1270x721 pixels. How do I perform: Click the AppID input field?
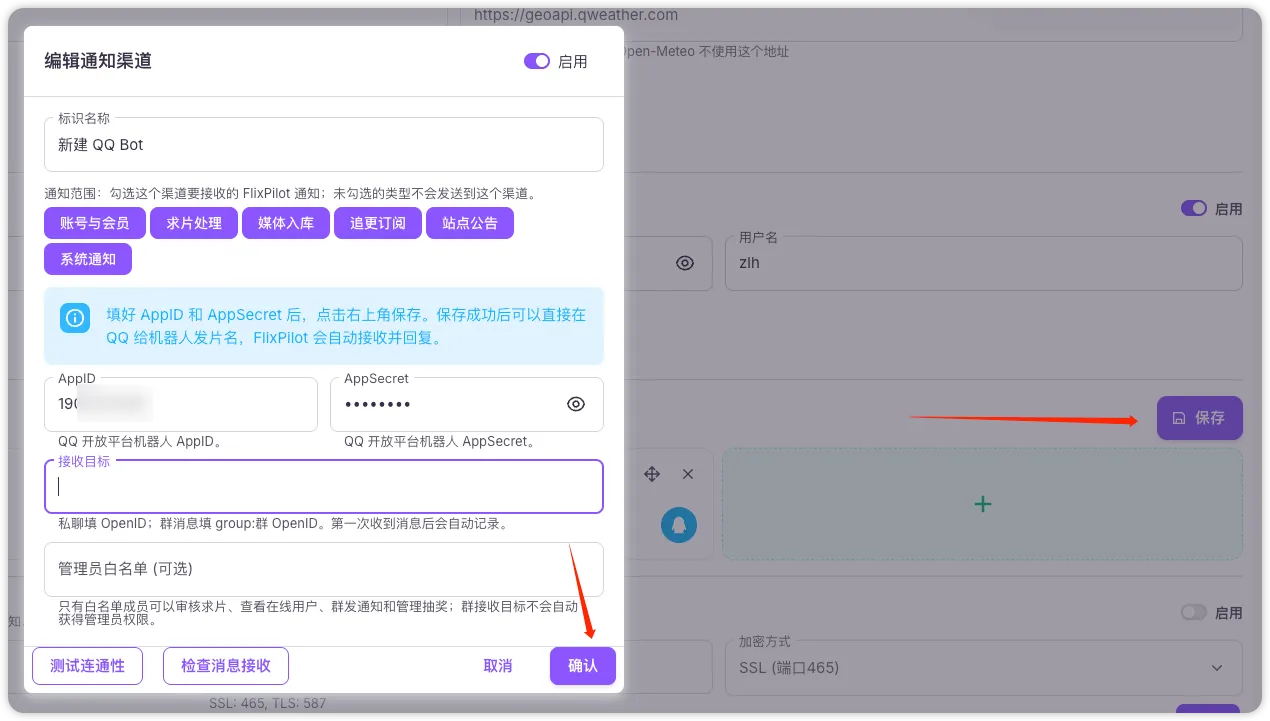181,404
